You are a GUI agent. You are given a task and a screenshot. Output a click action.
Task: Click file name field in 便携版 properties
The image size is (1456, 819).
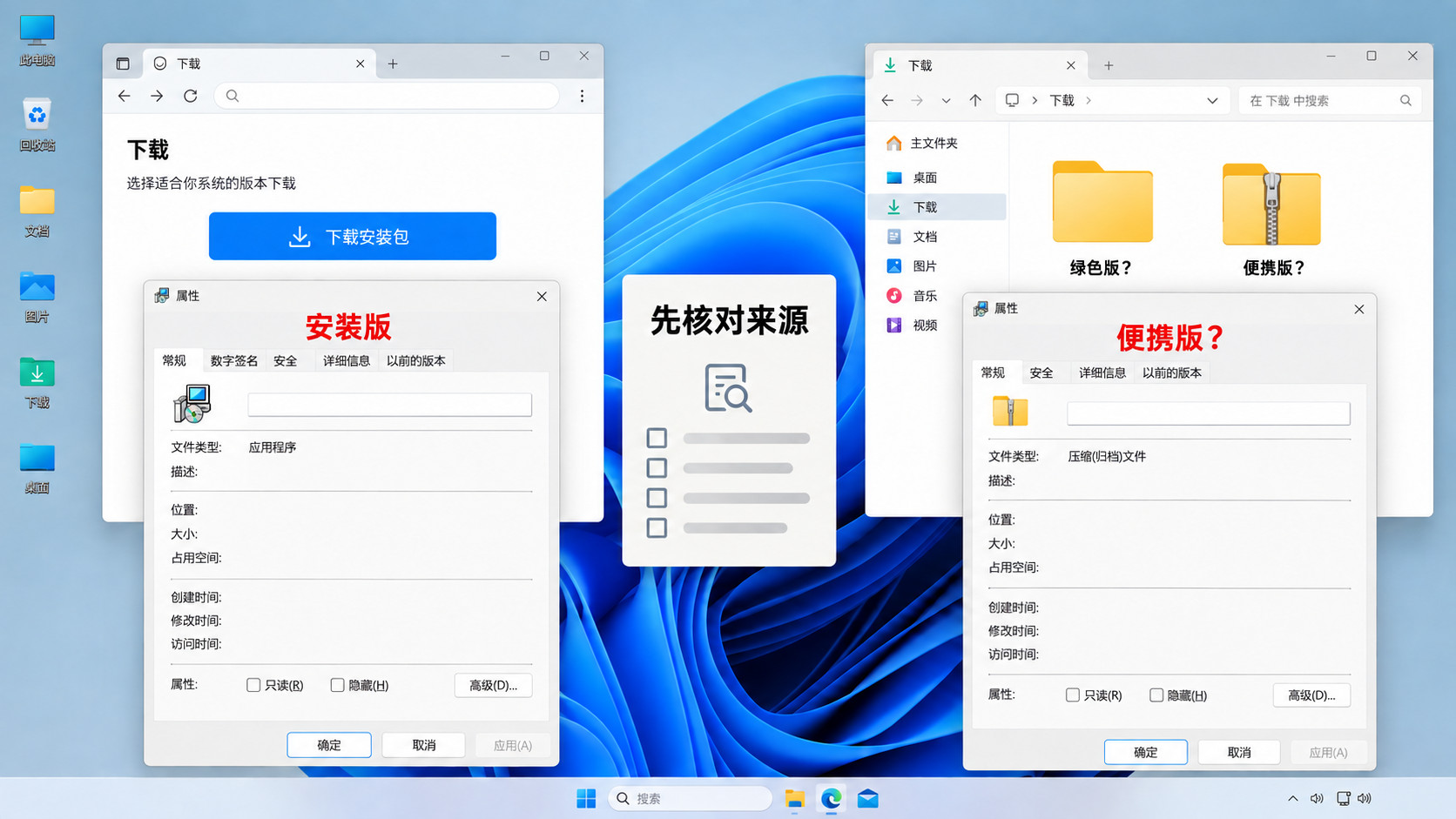pos(1209,413)
